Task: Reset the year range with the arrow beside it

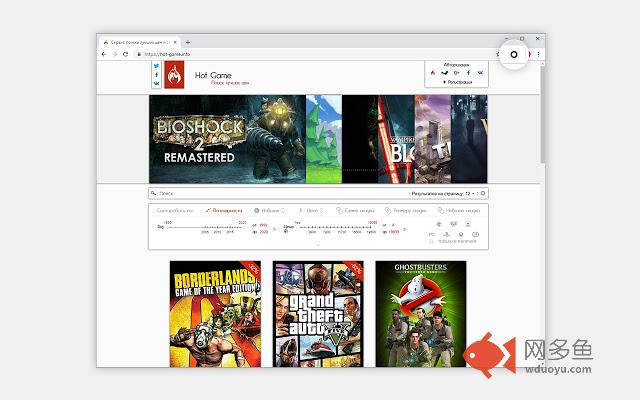Action: [x=274, y=229]
